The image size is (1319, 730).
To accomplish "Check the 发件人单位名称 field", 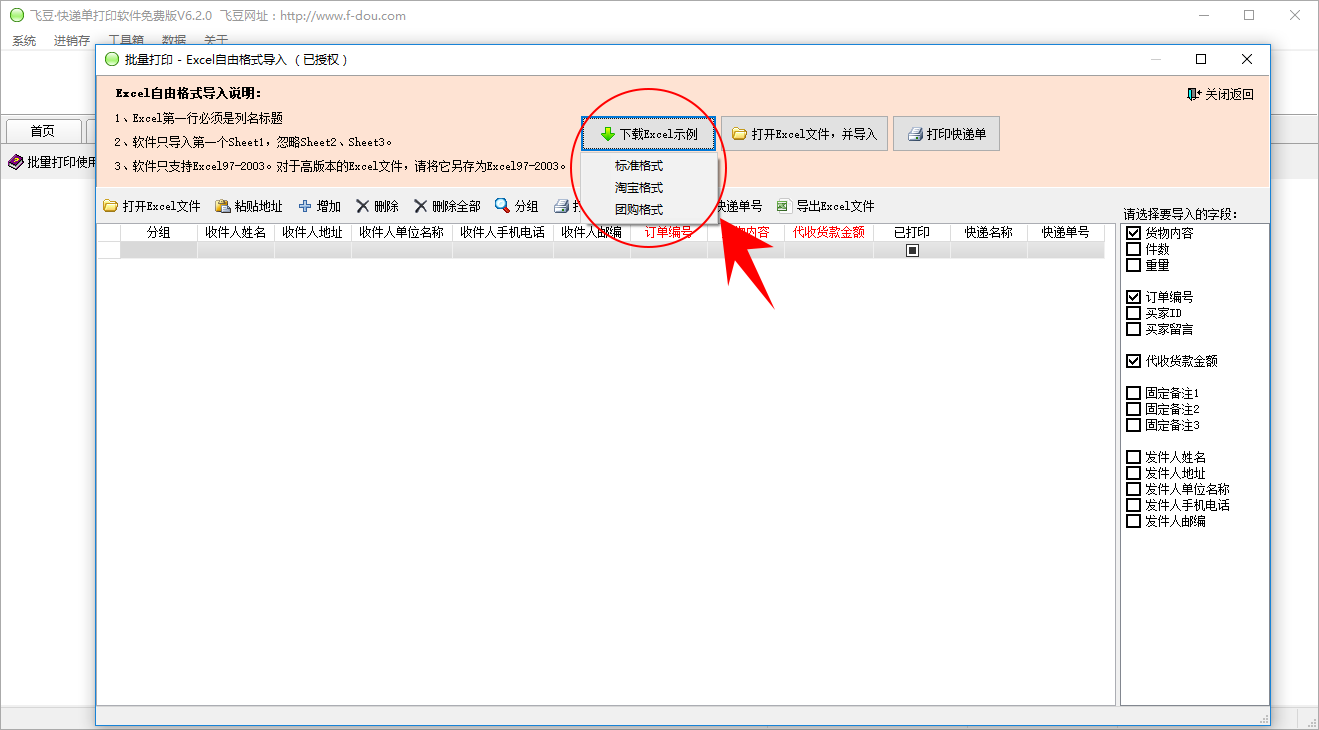I will [x=1133, y=489].
